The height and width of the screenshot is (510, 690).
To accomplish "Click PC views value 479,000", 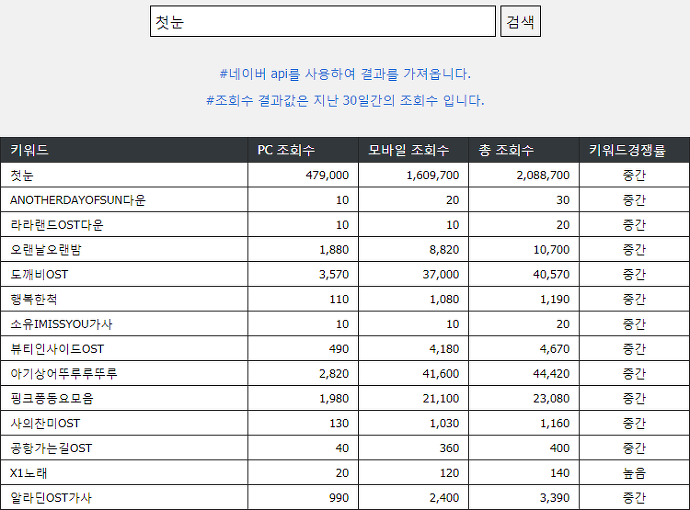I will [327, 175].
